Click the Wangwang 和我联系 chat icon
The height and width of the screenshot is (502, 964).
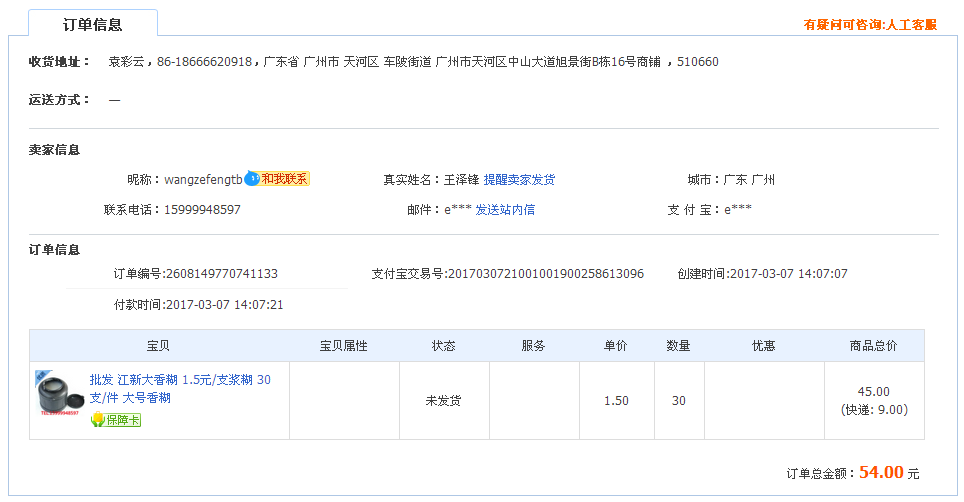coord(277,179)
